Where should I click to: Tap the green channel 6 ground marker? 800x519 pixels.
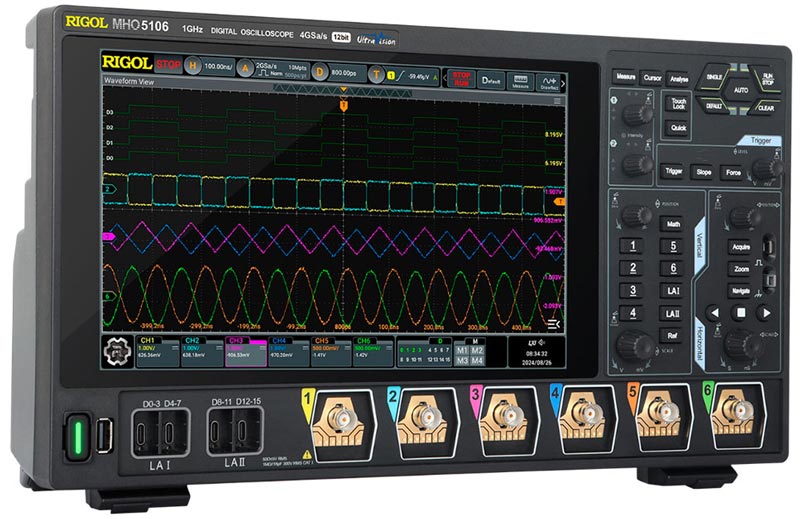coord(109,296)
